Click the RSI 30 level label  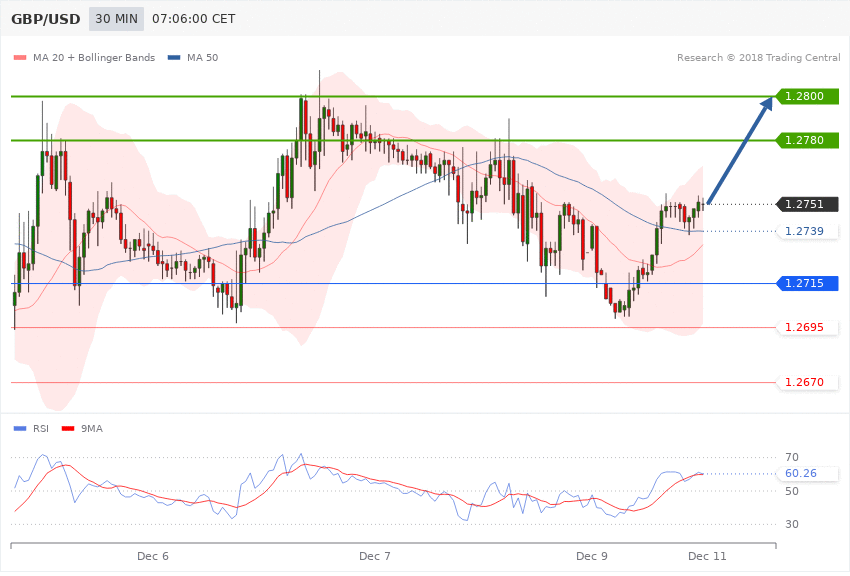point(792,525)
